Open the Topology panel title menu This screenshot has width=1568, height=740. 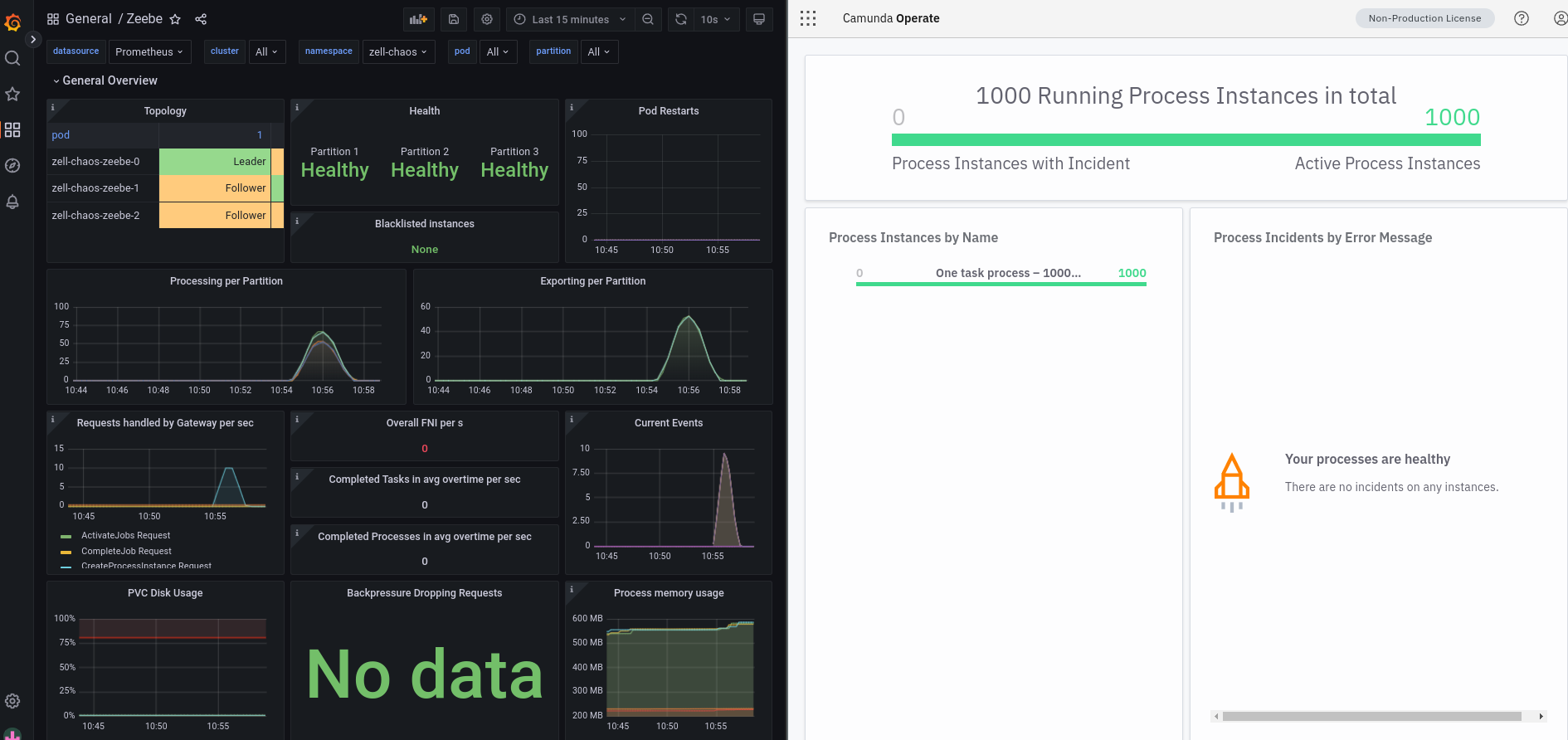pyautogui.click(x=165, y=111)
